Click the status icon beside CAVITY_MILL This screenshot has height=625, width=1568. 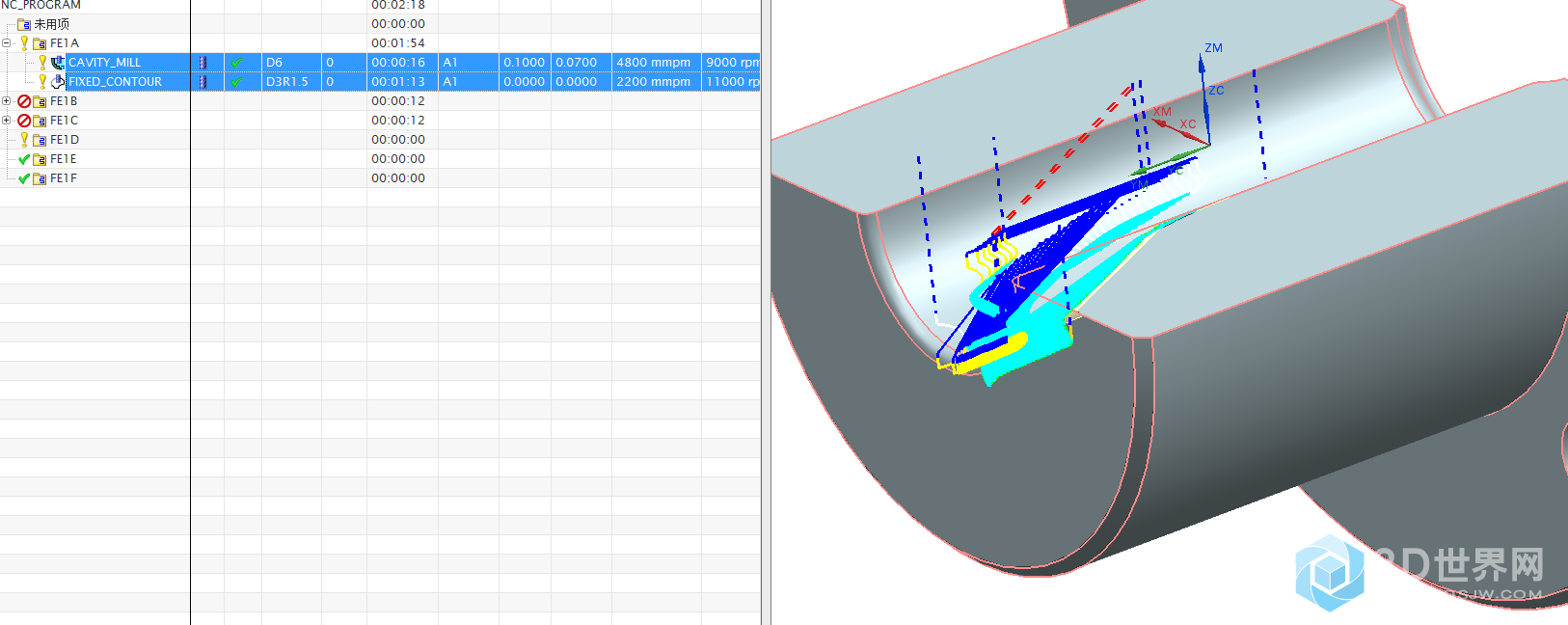[x=42, y=63]
